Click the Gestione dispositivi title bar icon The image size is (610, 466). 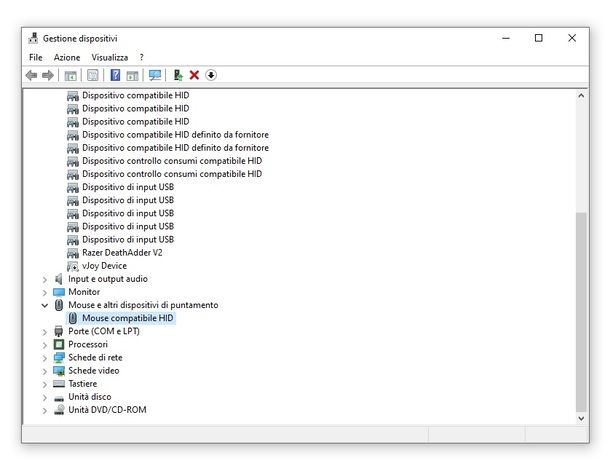pyautogui.click(x=33, y=38)
